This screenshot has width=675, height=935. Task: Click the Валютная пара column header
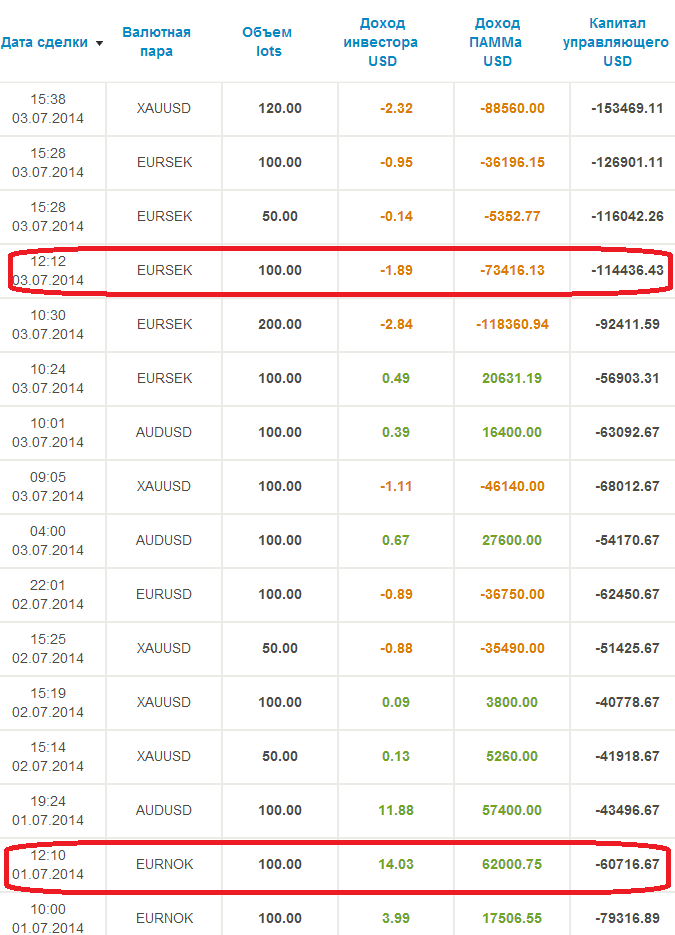pos(156,42)
